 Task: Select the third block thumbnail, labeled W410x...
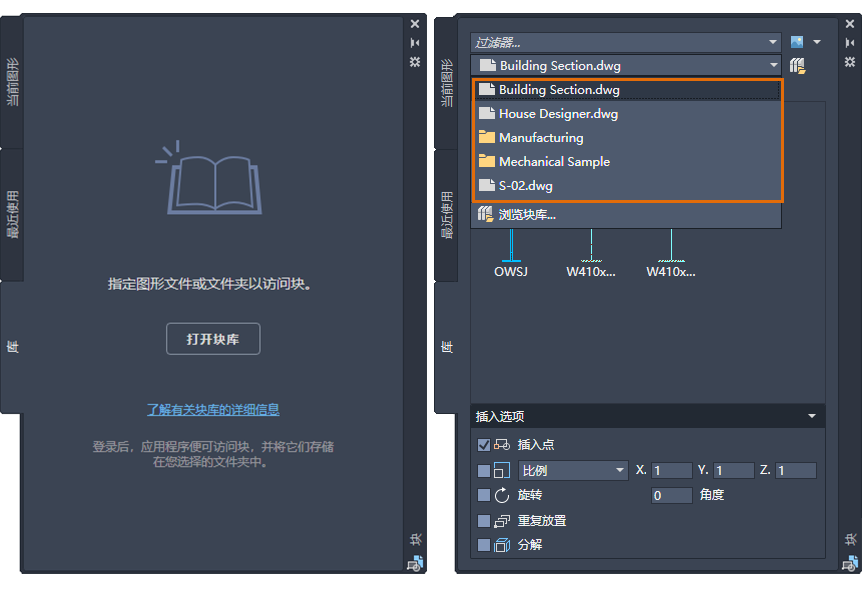[x=671, y=253]
